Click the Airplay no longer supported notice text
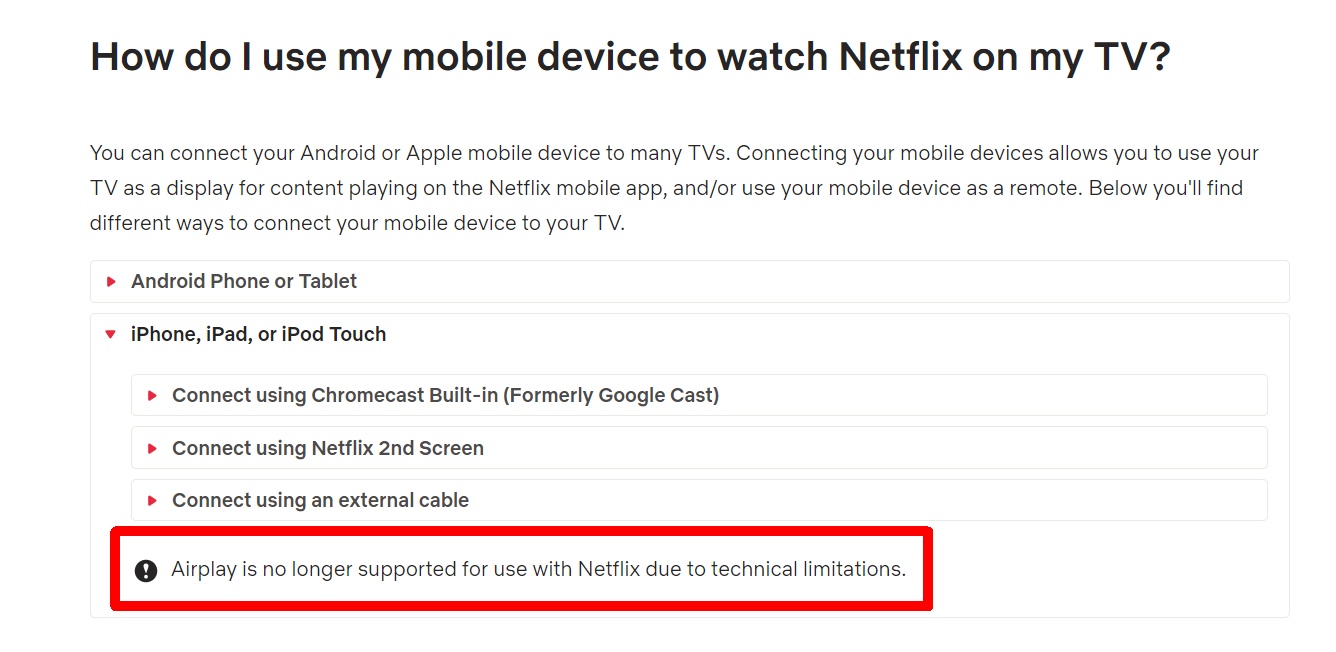 point(538,570)
